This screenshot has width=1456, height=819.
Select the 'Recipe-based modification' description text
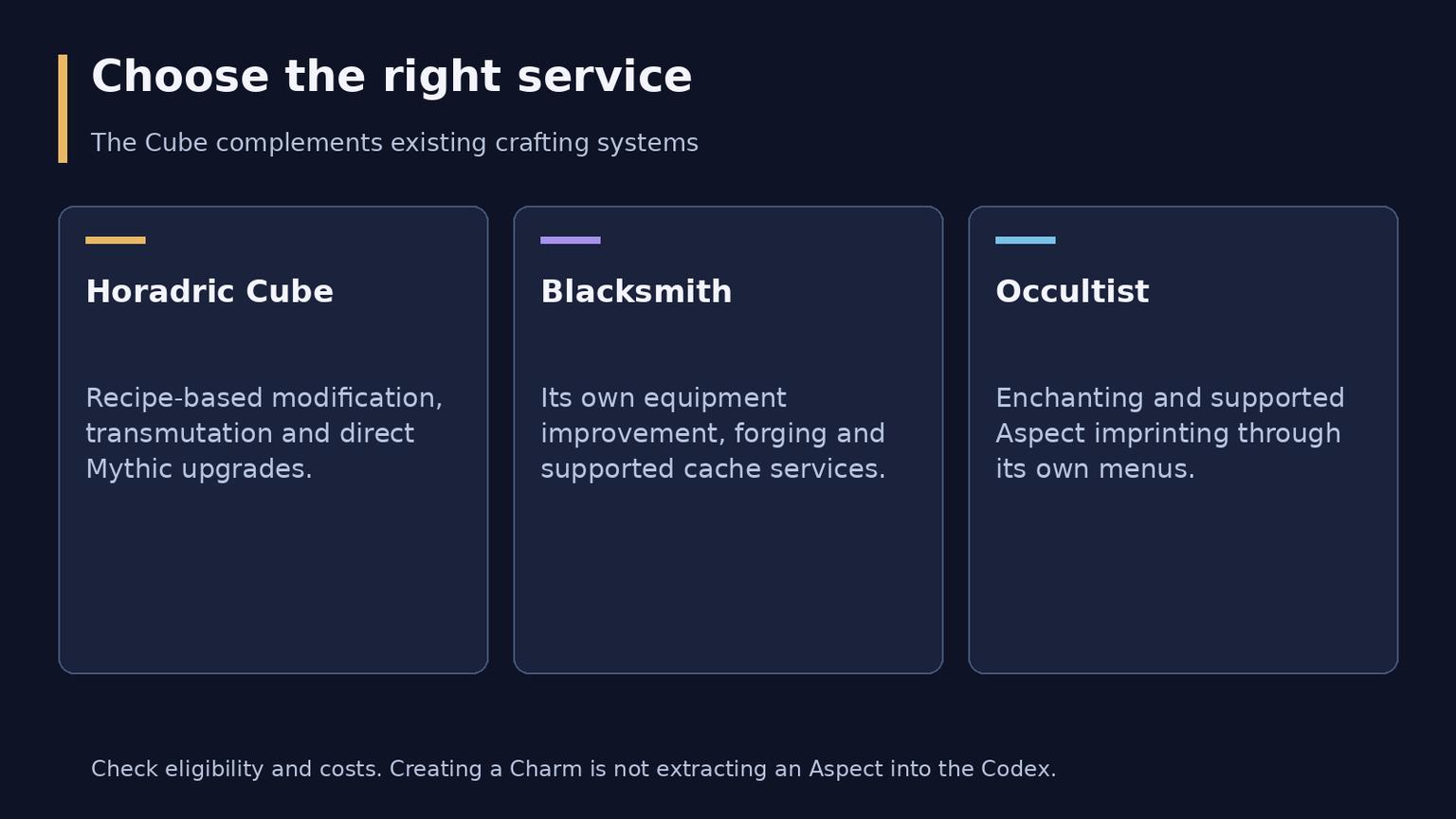pyautogui.click(x=264, y=433)
